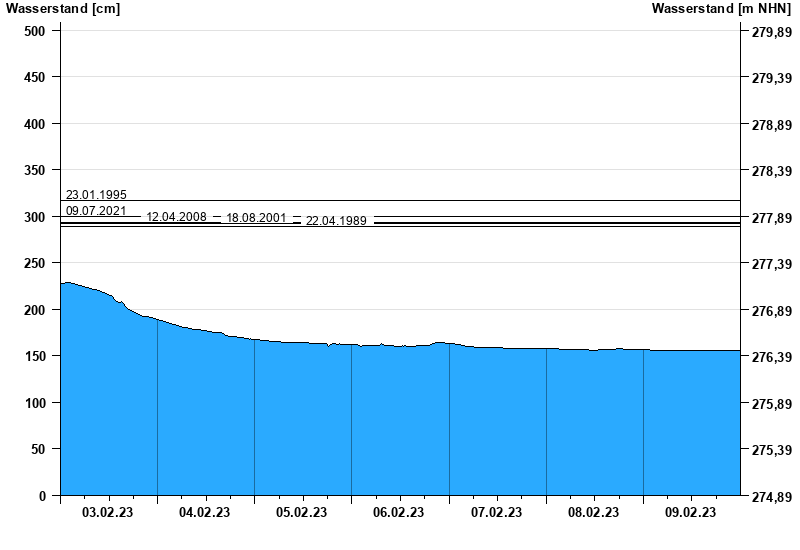Image resolution: width=800 pixels, height=550 pixels.
Task: Click the 09.02.23 date axis label
Action: coord(691,513)
